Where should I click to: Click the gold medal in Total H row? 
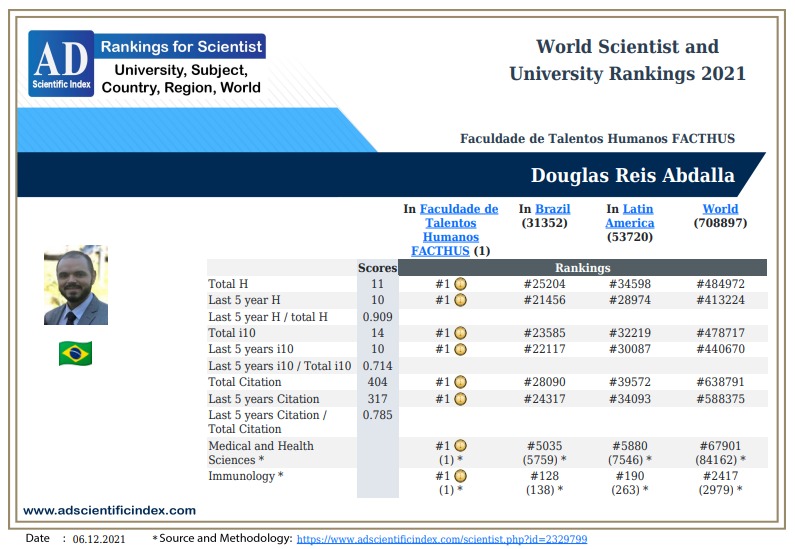click(460, 284)
